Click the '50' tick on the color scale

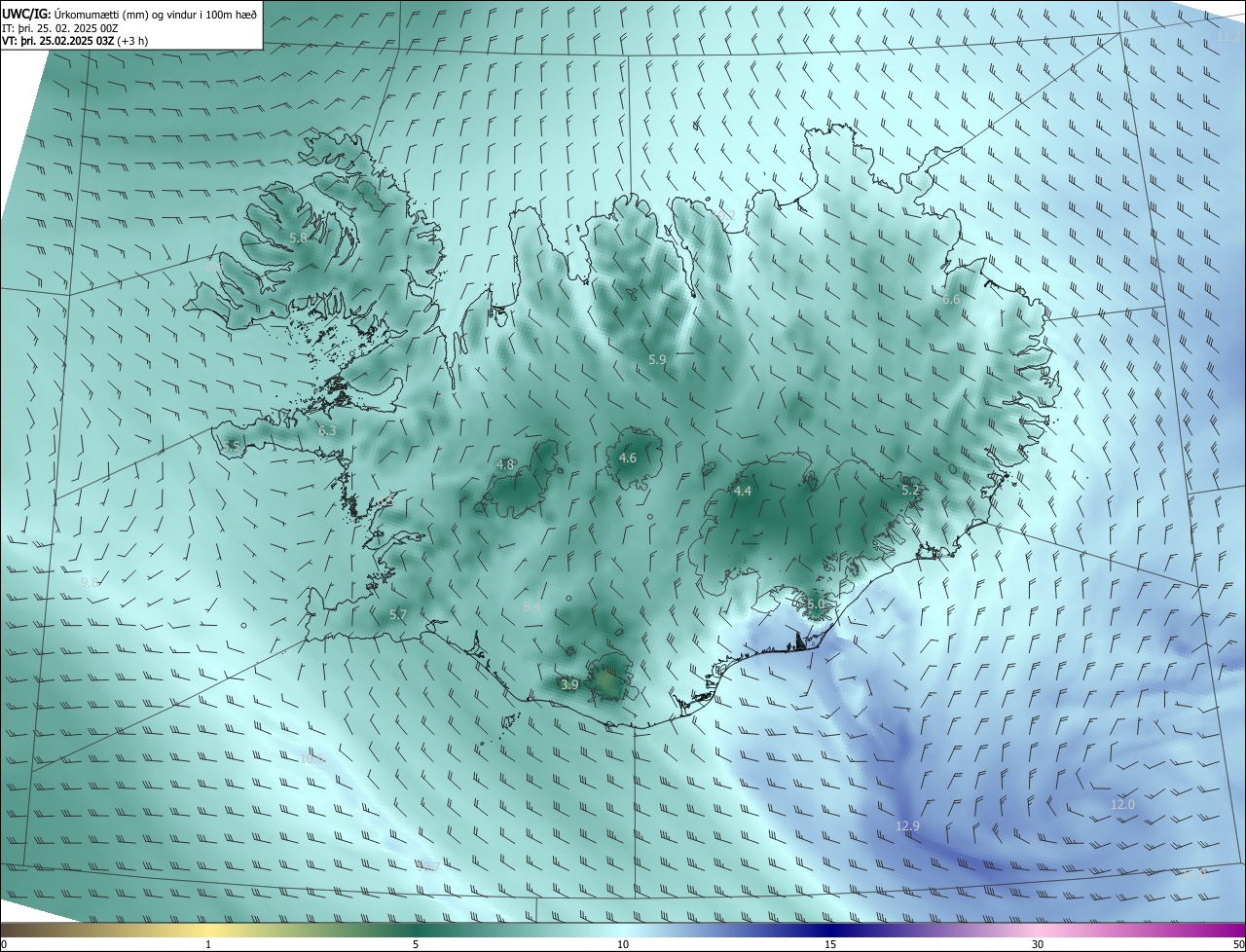pyautogui.click(x=1237, y=944)
